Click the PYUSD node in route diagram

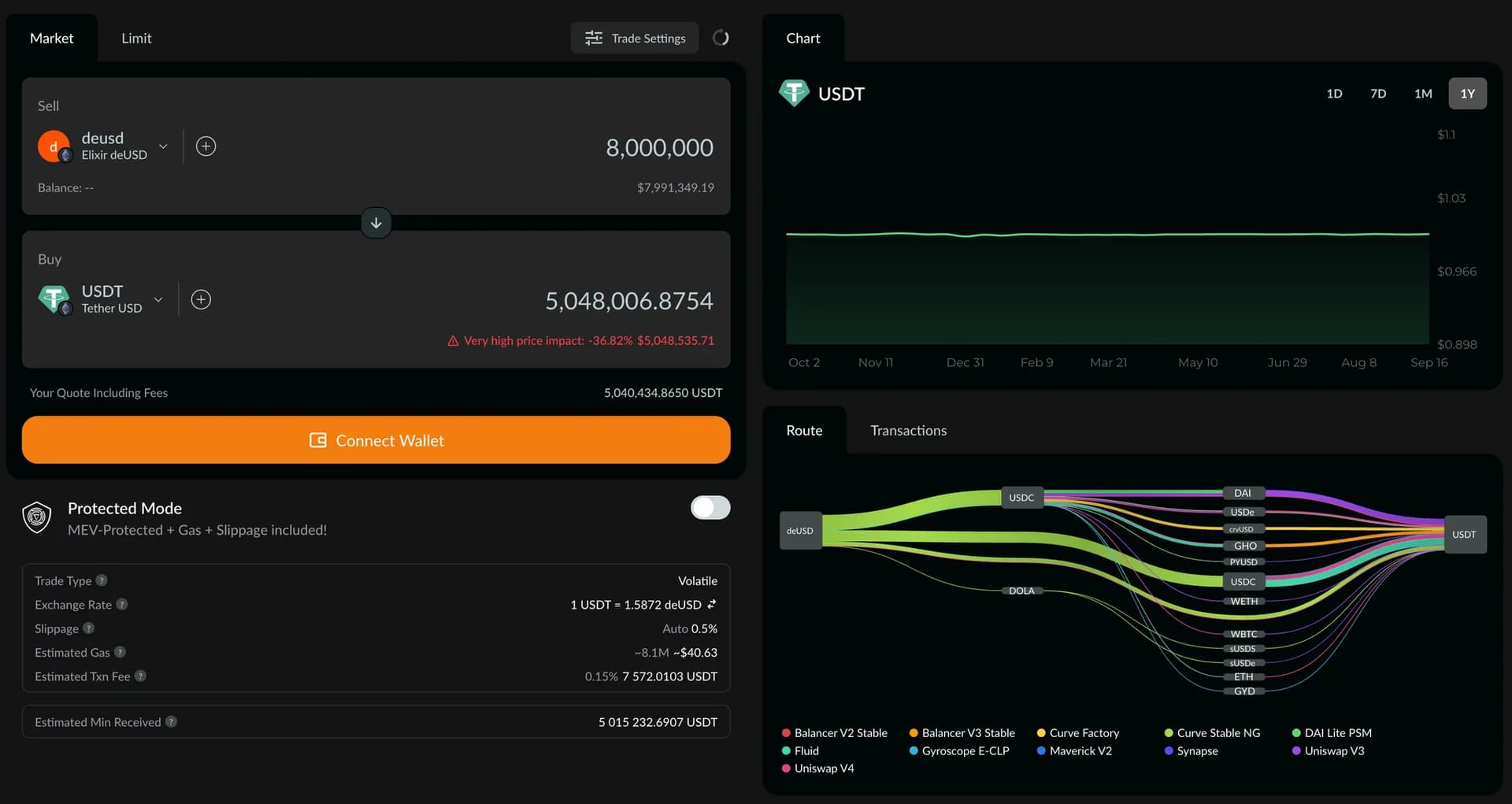click(1244, 562)
